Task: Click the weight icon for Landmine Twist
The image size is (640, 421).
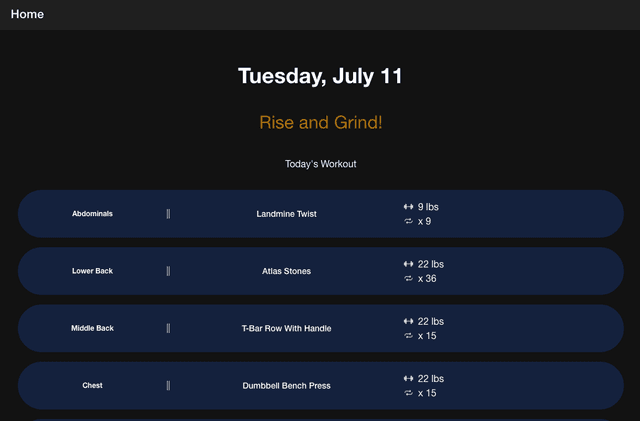Action: click(408, 207)
